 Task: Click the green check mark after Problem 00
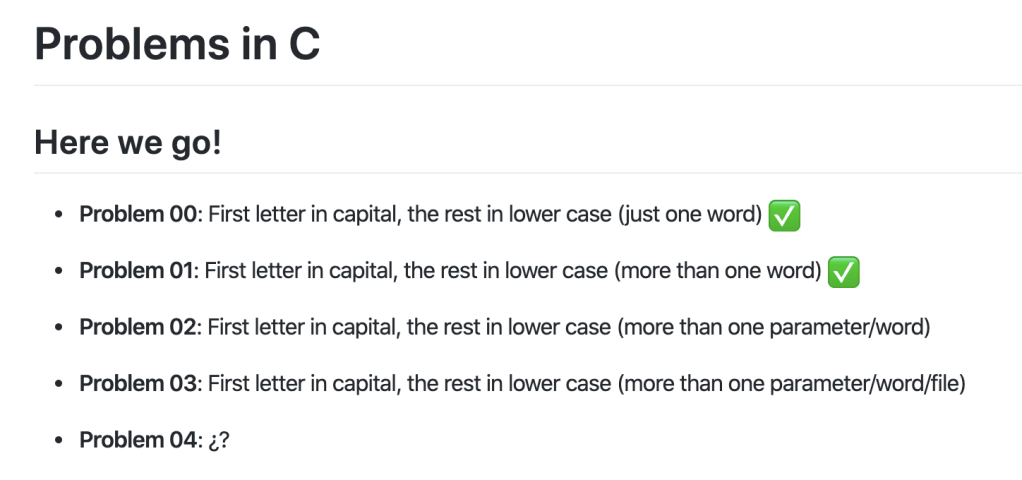pos(785,215)
